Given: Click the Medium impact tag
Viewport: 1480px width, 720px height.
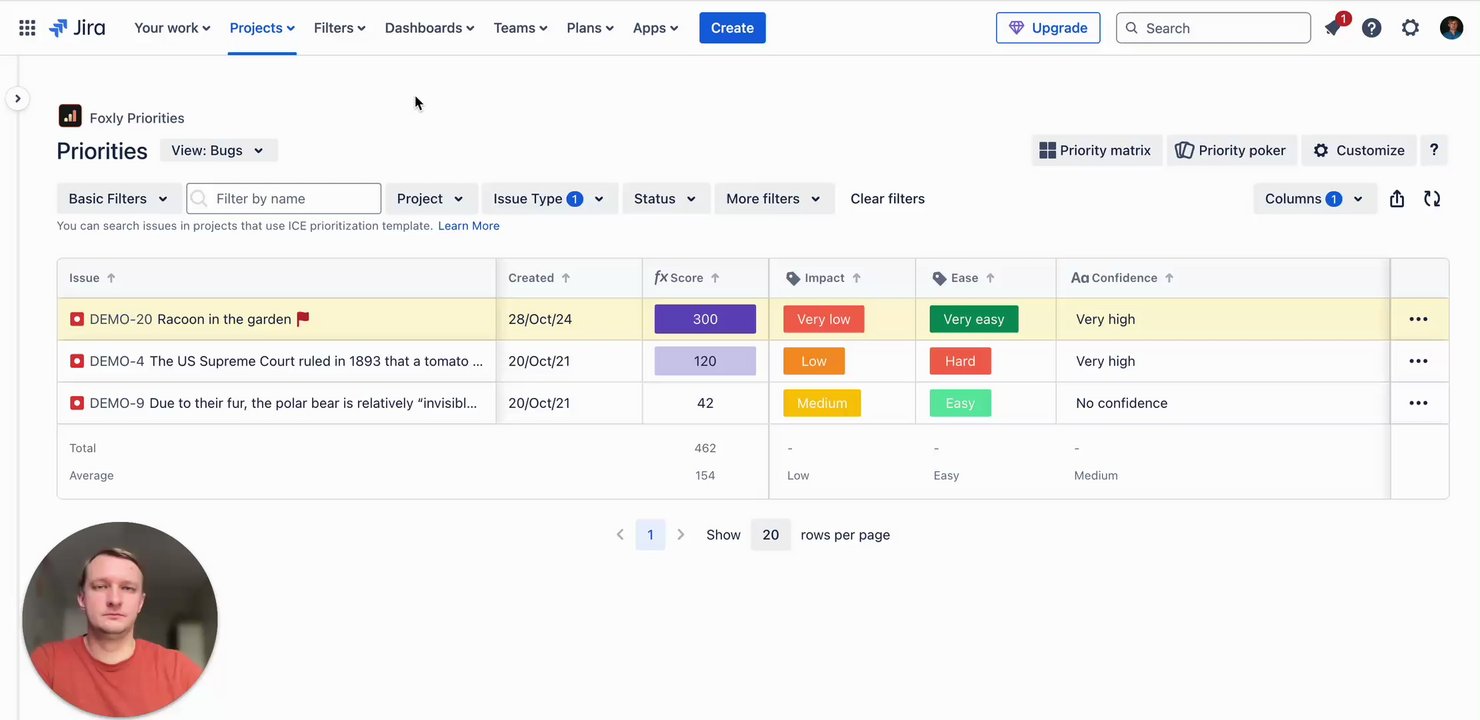Looking at the screenshot, I should 822,403.
